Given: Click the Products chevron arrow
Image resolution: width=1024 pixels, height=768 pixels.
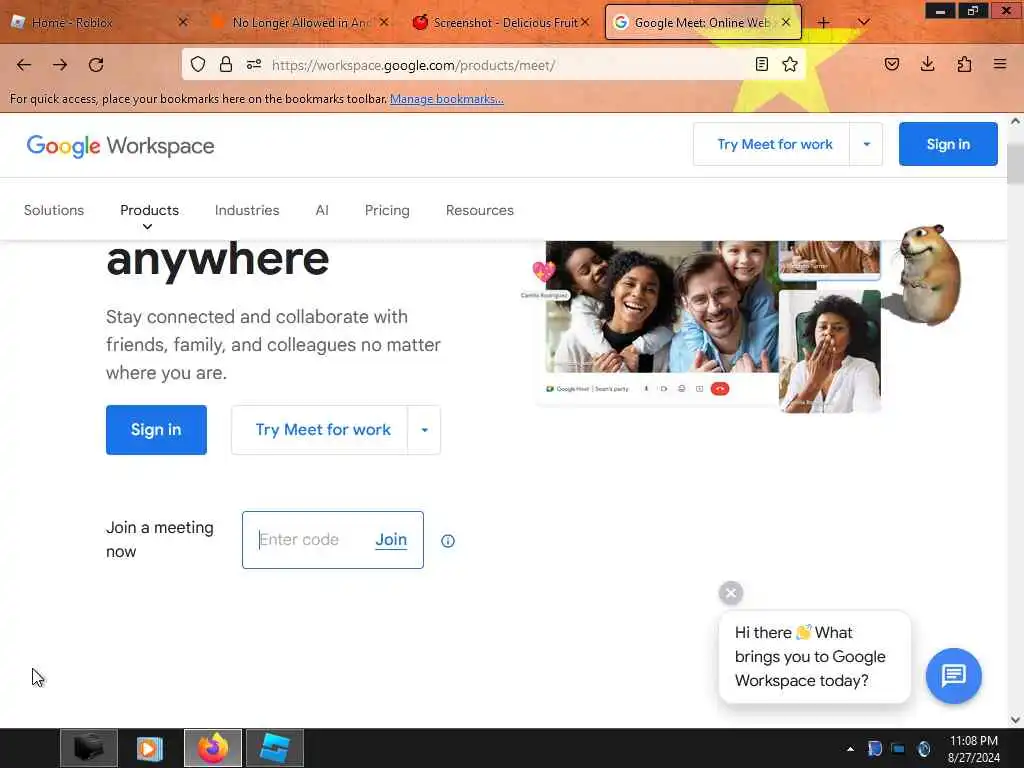Looking at the screenshot, I should pyautogui.click(x=148, y=227).
